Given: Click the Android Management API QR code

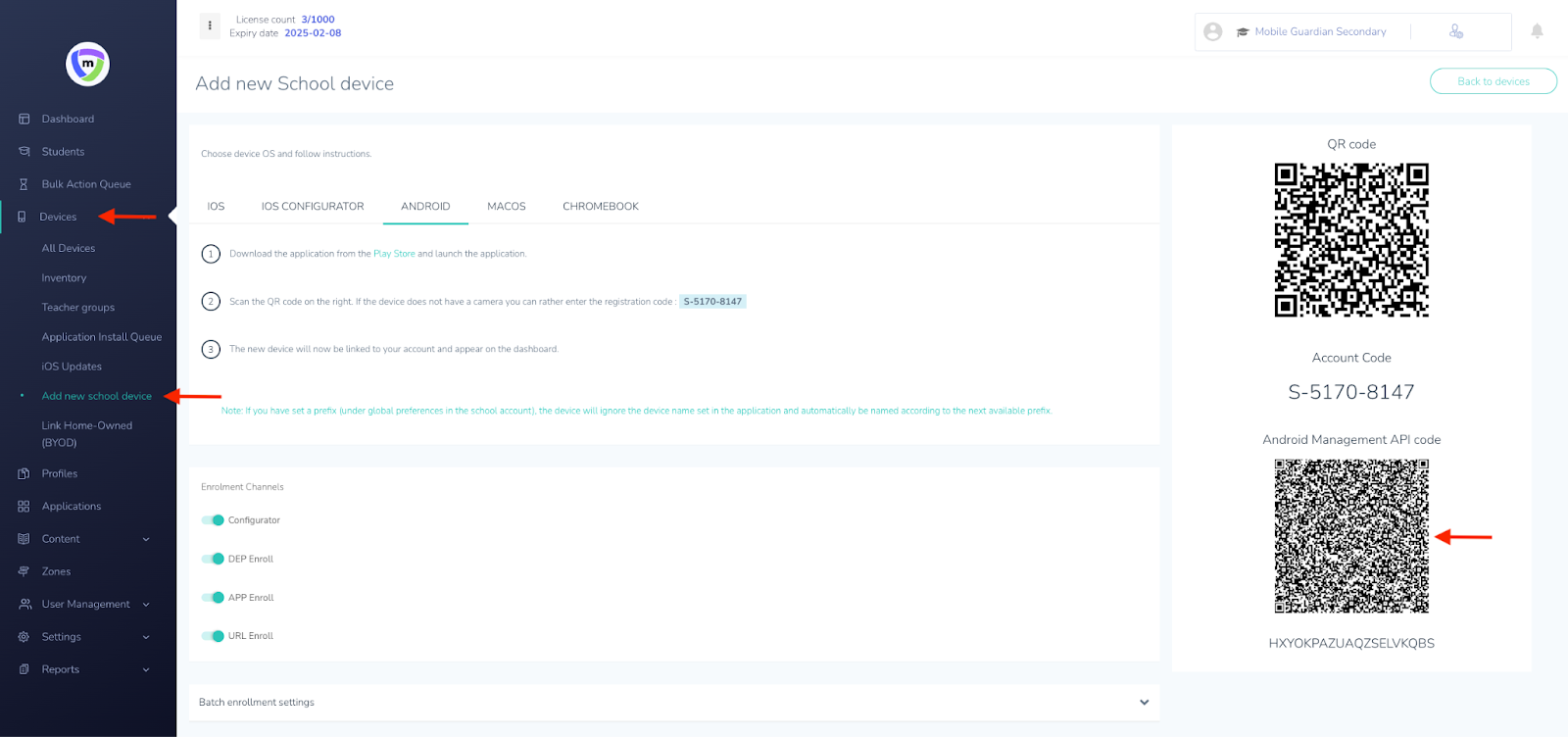Looking at the screenshot, I should click(x=1351, y=537).
